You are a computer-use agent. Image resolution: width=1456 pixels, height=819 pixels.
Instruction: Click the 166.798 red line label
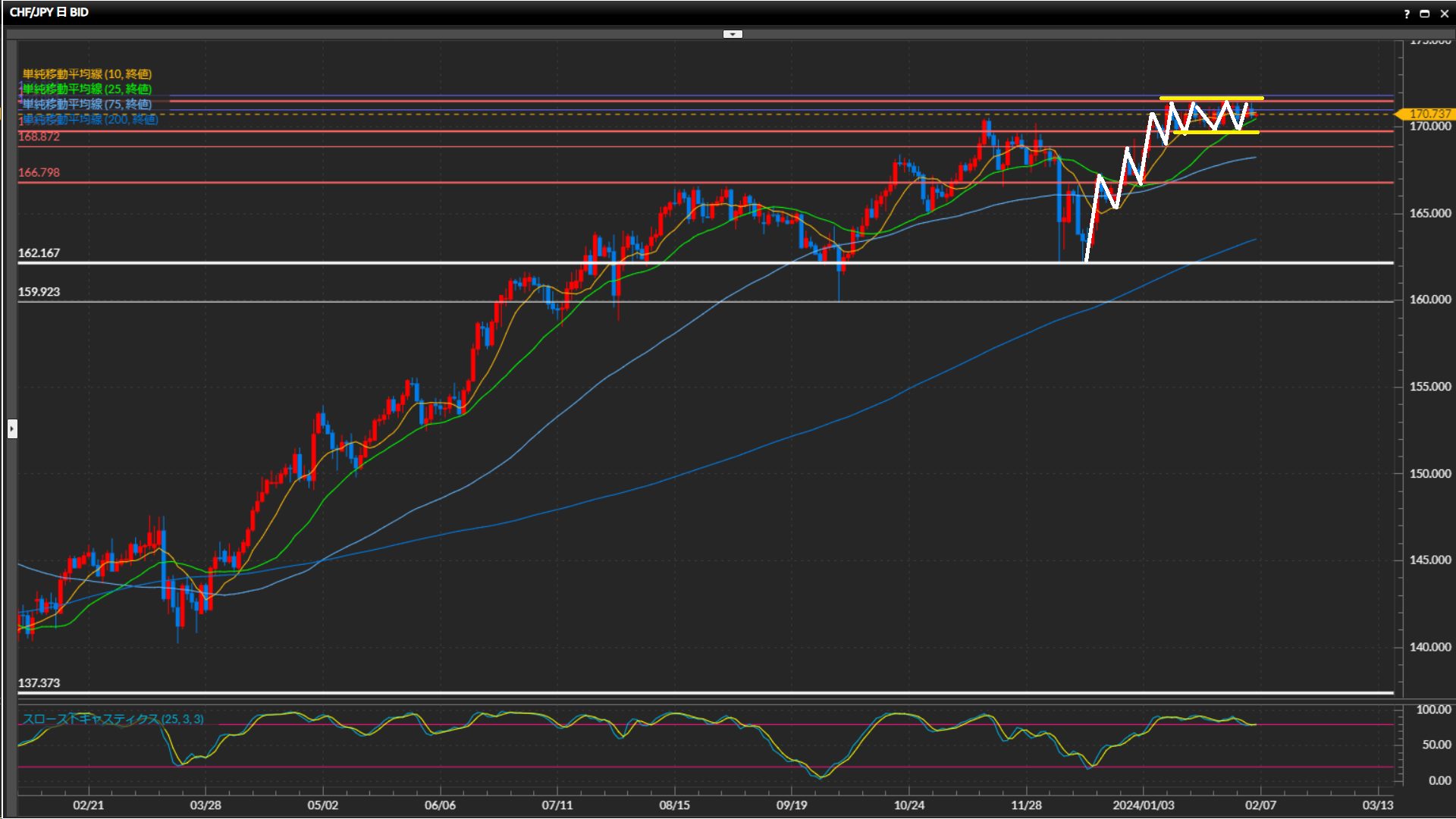(39, 173)
